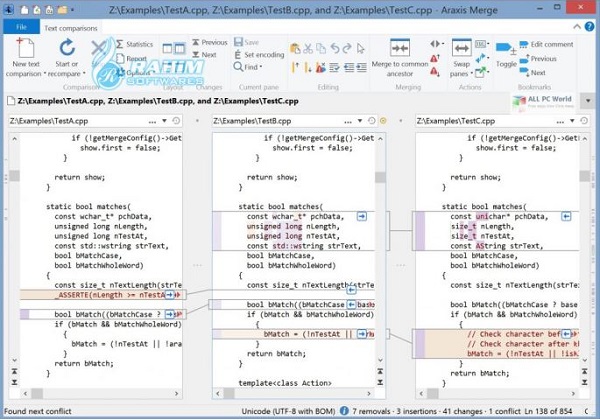
Task: Select the Text comparisons ribbon tab
Action: click(x=71, y=28)
